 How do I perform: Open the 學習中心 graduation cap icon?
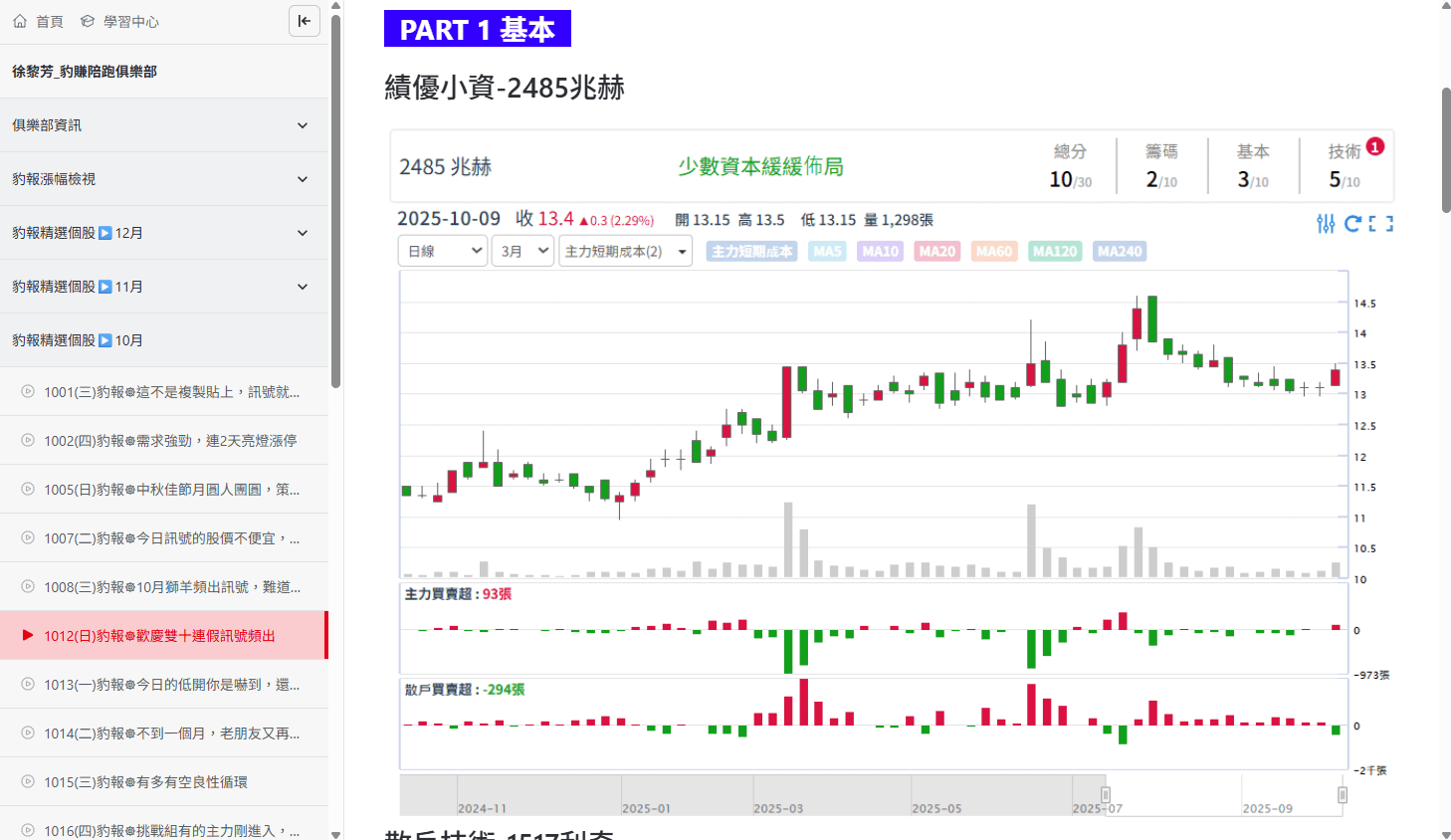coord(88,21)
